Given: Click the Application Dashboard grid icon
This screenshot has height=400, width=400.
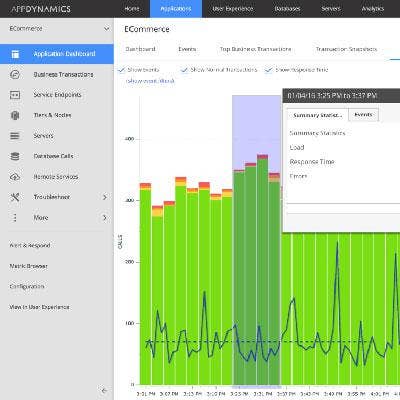Looking at the screenshot, I should pyautogui.click(x=15, y=54).
